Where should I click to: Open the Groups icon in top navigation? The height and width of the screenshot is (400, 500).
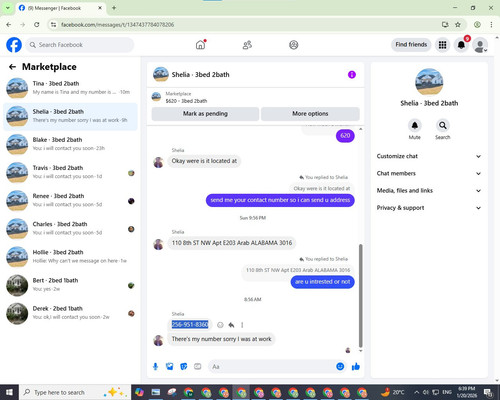[x=294, y=45]
